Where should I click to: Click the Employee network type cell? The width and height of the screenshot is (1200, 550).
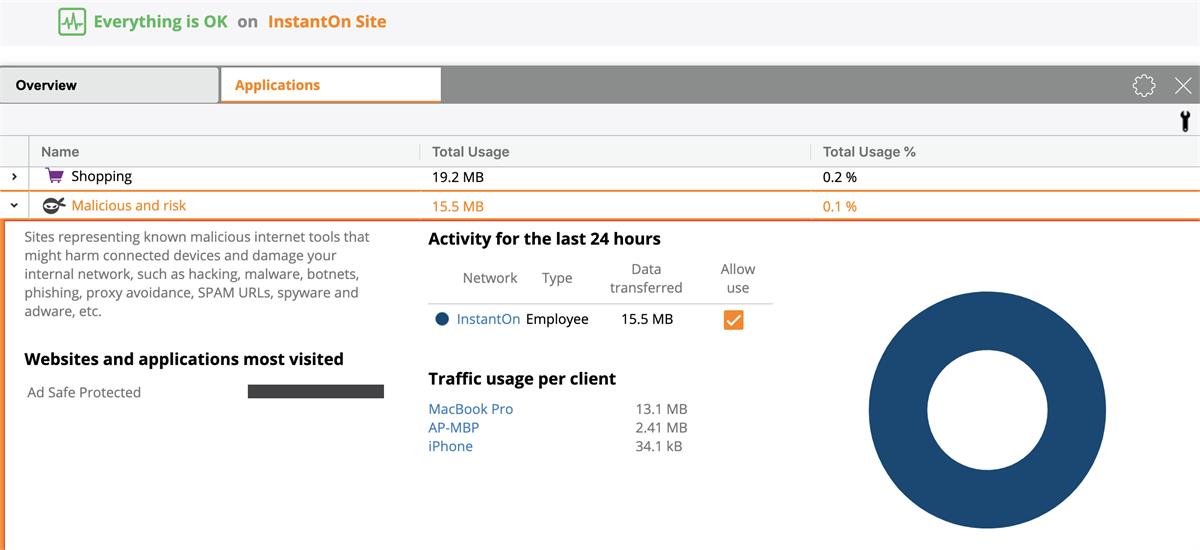(557, 319)
